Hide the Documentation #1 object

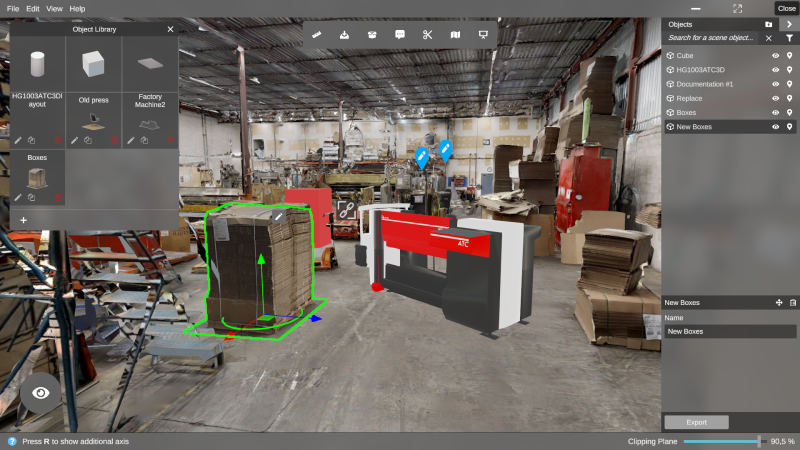(x=776, y=84)
